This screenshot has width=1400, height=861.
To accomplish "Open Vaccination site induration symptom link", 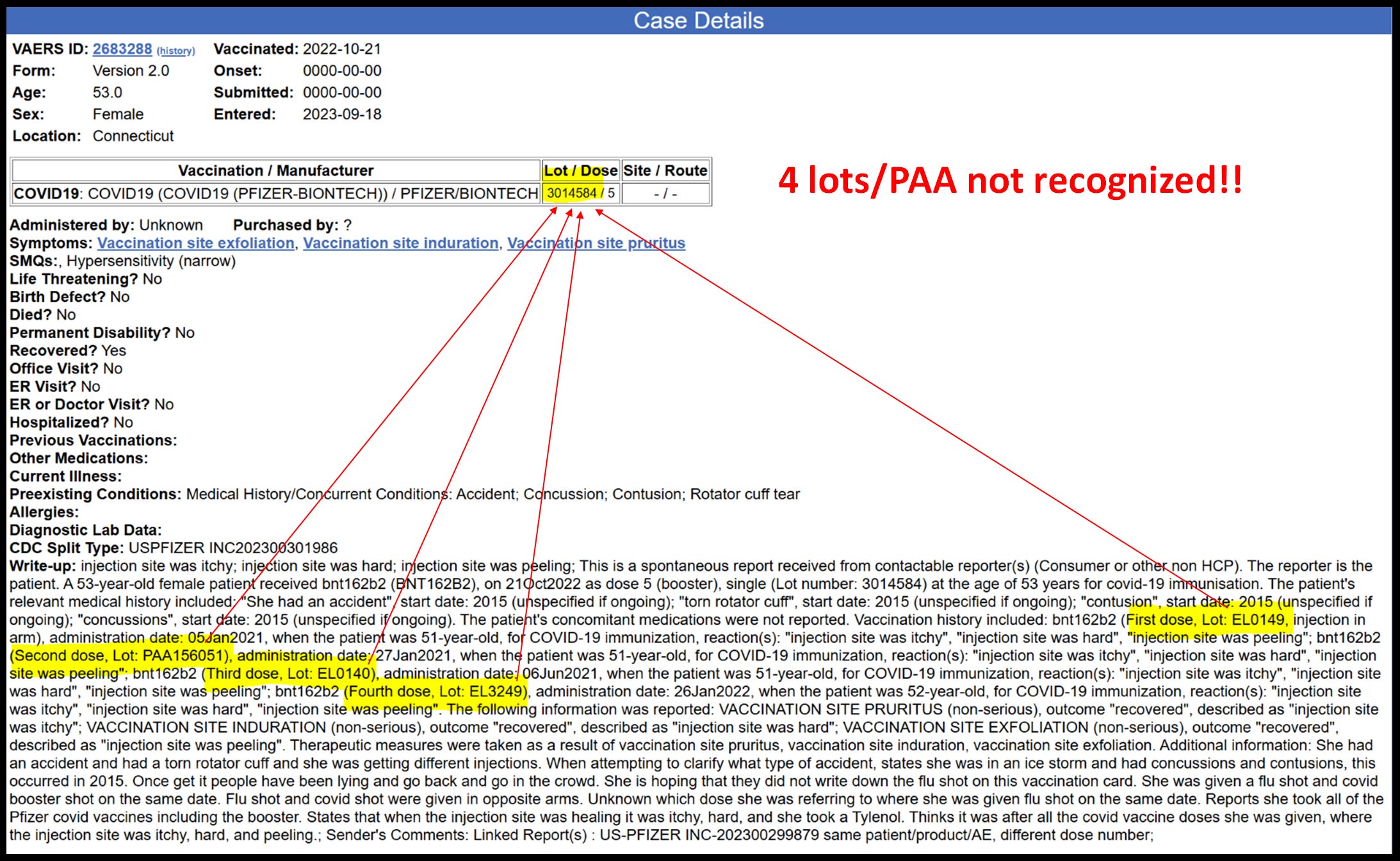I will (x=400, y=243).
